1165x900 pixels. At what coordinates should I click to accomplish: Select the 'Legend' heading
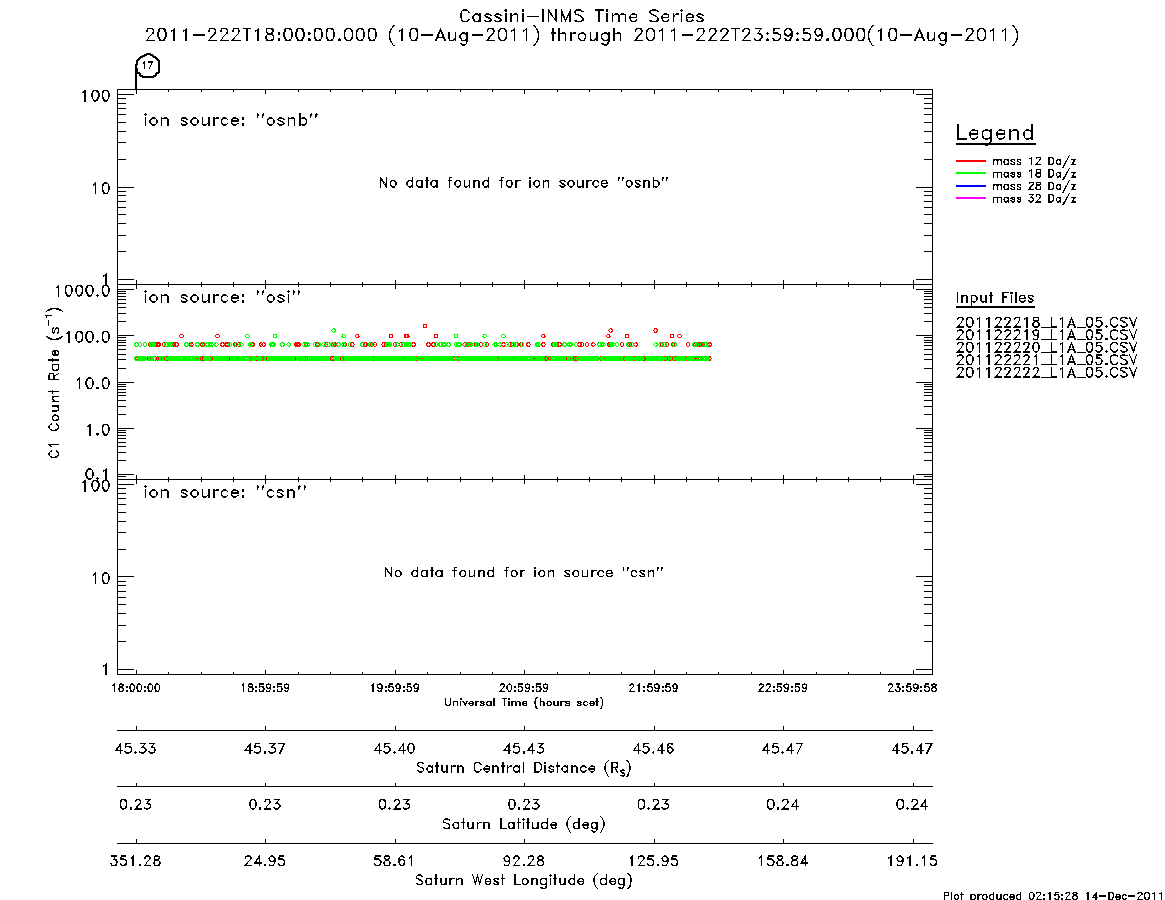[x=995, y=133]
